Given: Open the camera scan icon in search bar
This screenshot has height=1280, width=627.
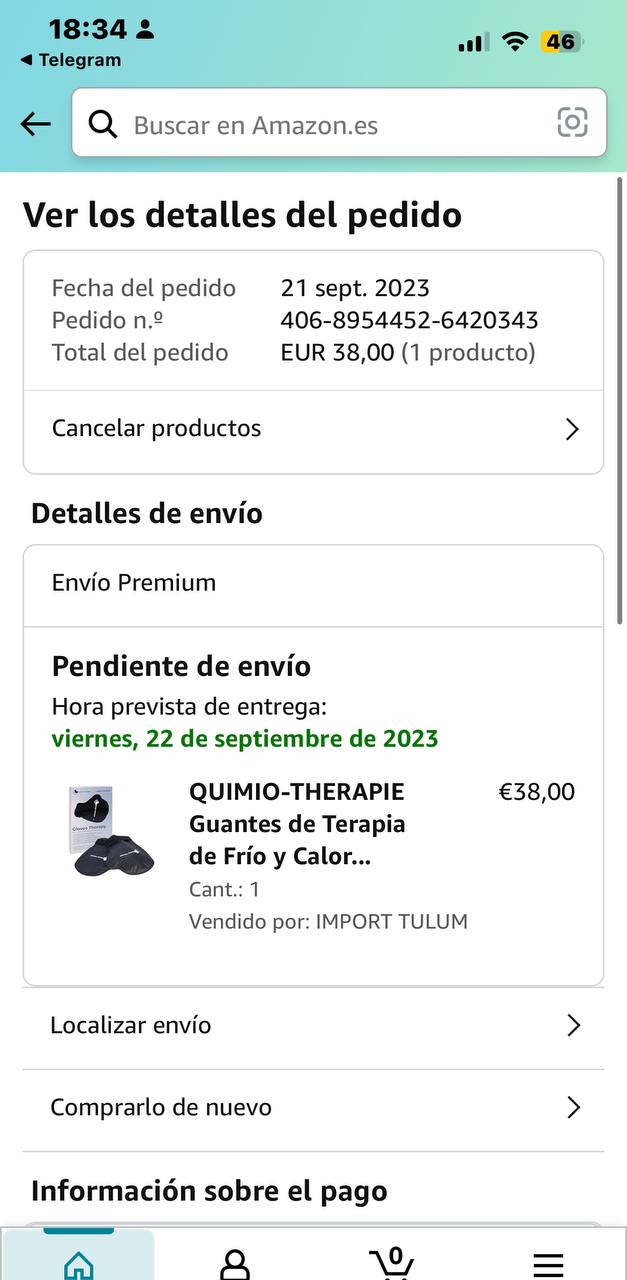Looking at the screenshot, I should (x=572, y=123).
